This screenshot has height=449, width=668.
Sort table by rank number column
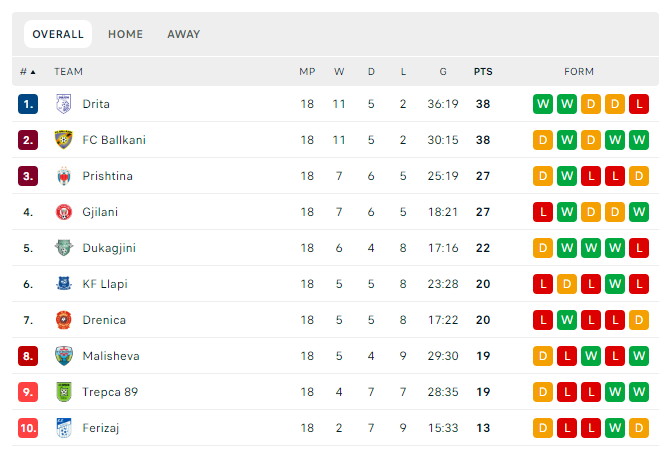tap(27, 72)
